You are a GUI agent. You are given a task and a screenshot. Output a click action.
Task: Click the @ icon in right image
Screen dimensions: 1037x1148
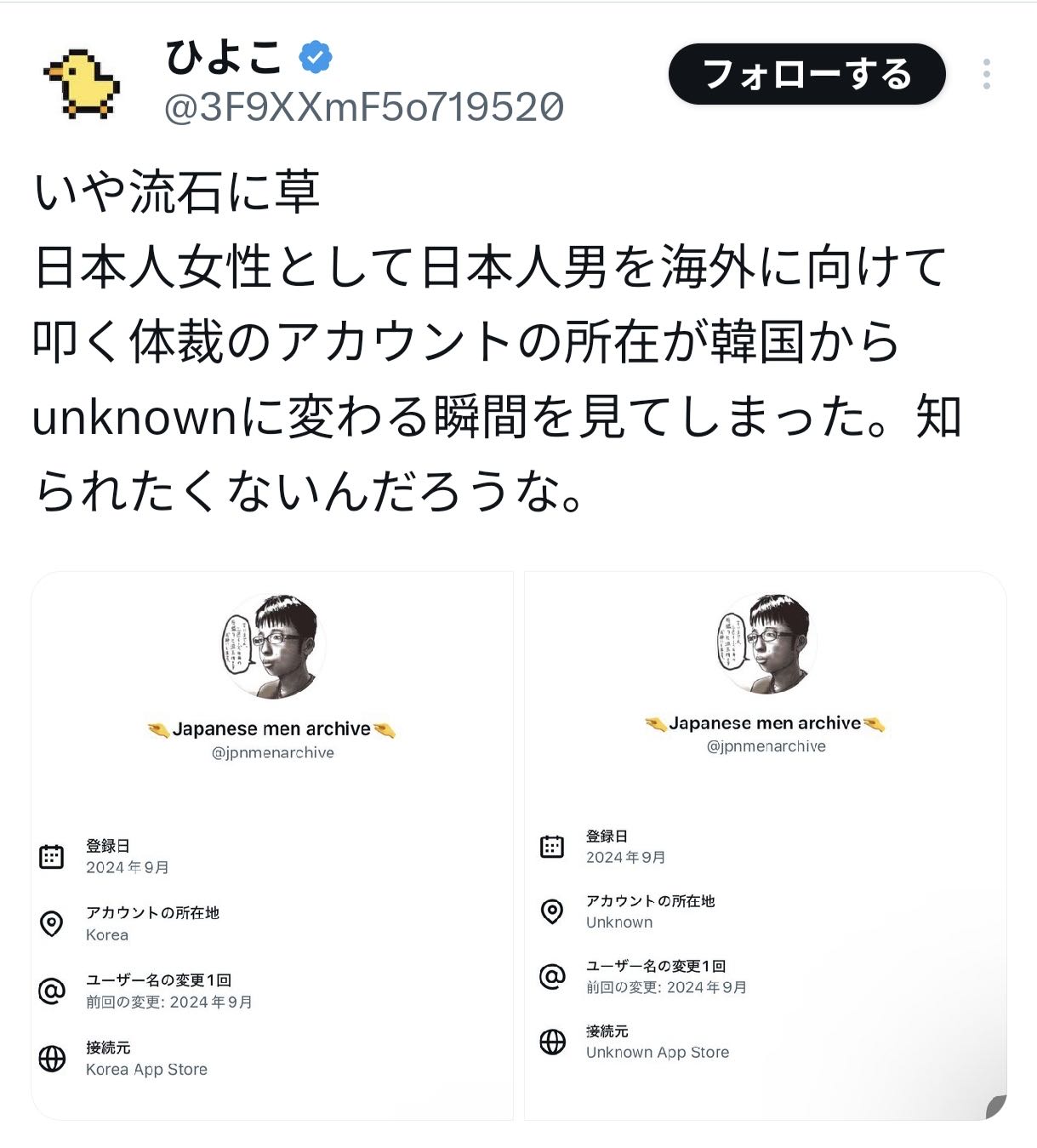pos(552,976)
